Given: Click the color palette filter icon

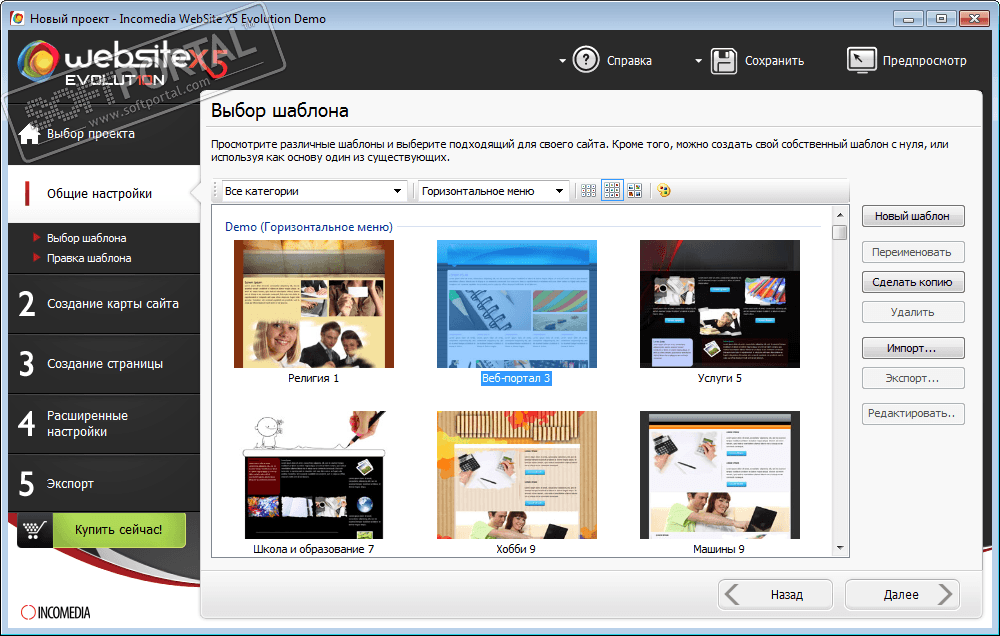Looking at the screenshot, I should (664, 191).
